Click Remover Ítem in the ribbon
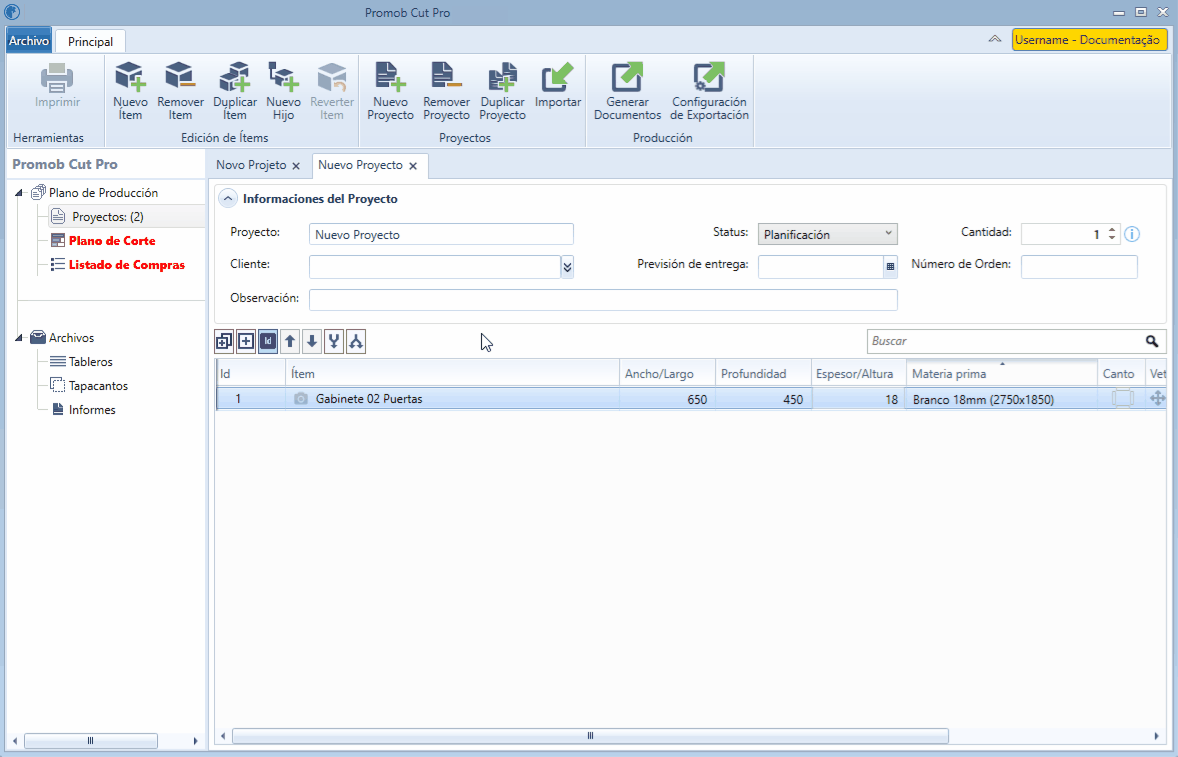 click(x=180, y=91)
